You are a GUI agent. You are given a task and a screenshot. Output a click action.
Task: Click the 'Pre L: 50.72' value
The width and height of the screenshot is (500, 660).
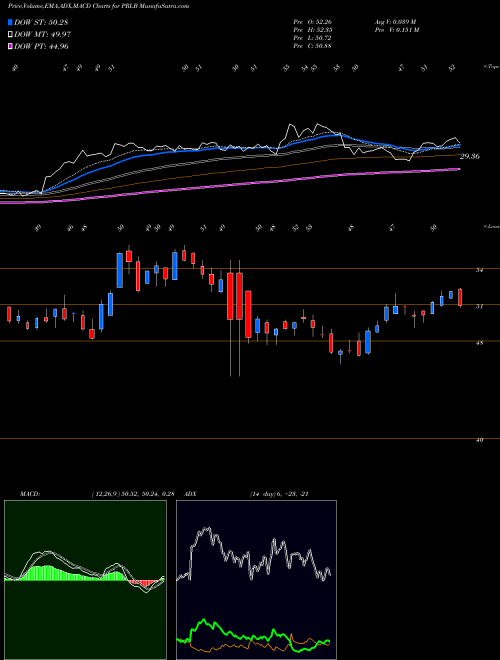coord(313,38)
